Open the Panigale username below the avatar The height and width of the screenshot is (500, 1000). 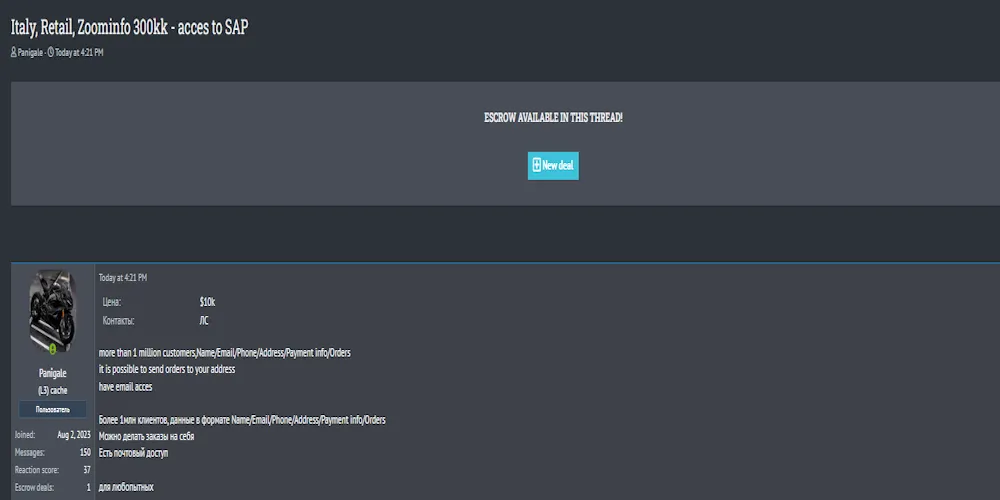[x=52, y=373]
